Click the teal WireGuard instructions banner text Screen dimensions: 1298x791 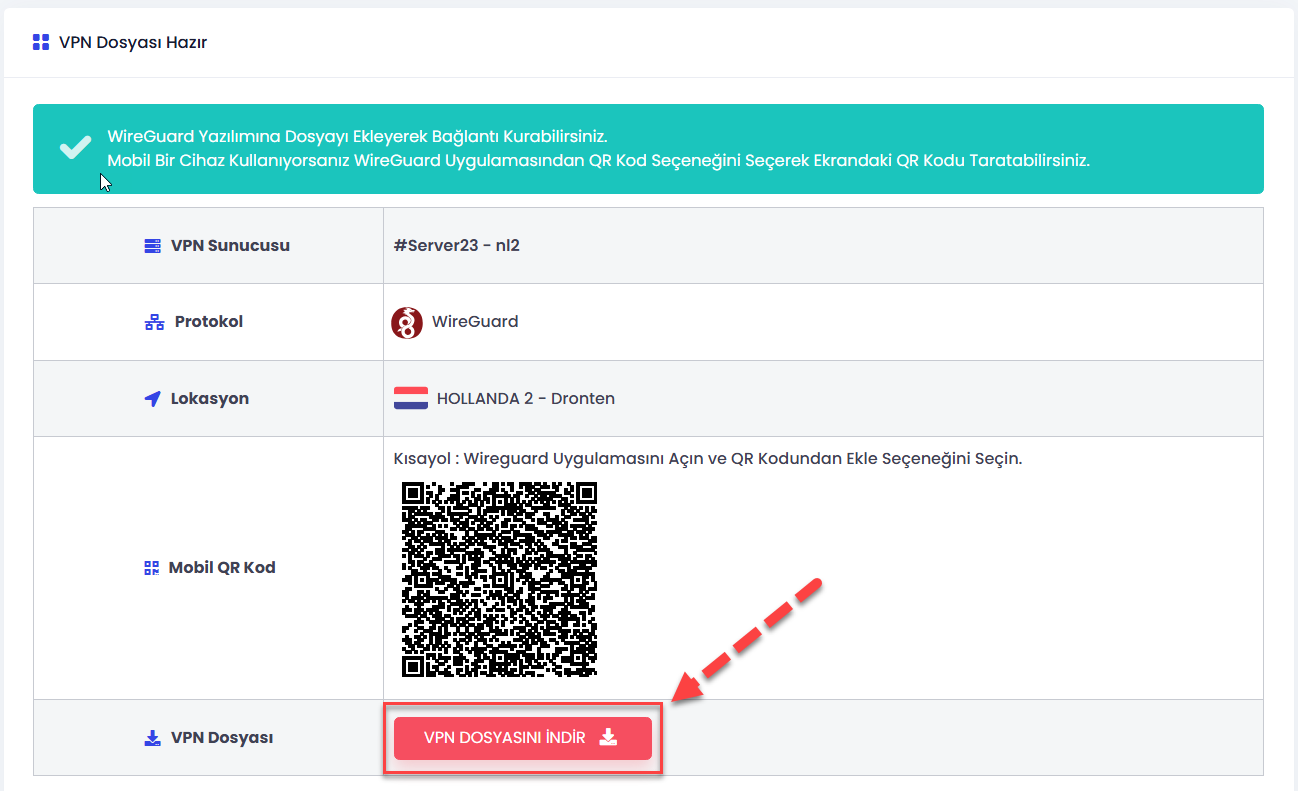pyautogui.click(x=598, y=148)
